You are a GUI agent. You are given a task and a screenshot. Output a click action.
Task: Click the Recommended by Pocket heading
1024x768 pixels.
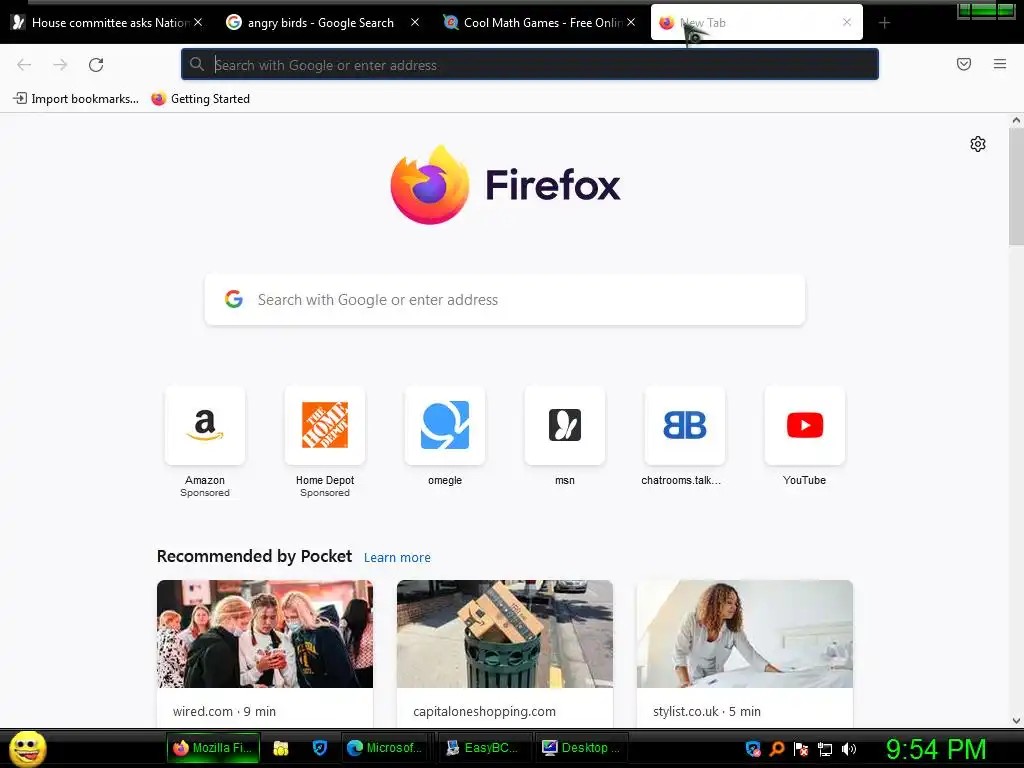click(254, 556)
